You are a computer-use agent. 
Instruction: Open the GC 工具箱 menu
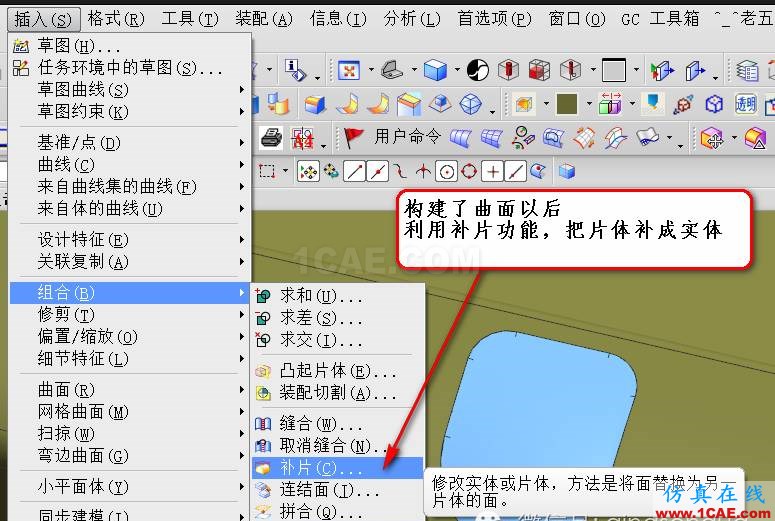[x=660, y=19]
